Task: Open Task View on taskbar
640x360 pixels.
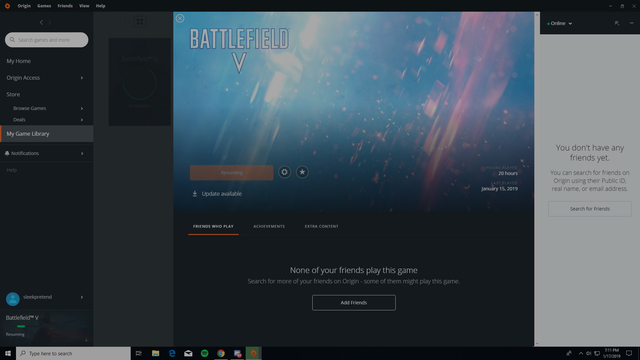Action: pos(139,353)
